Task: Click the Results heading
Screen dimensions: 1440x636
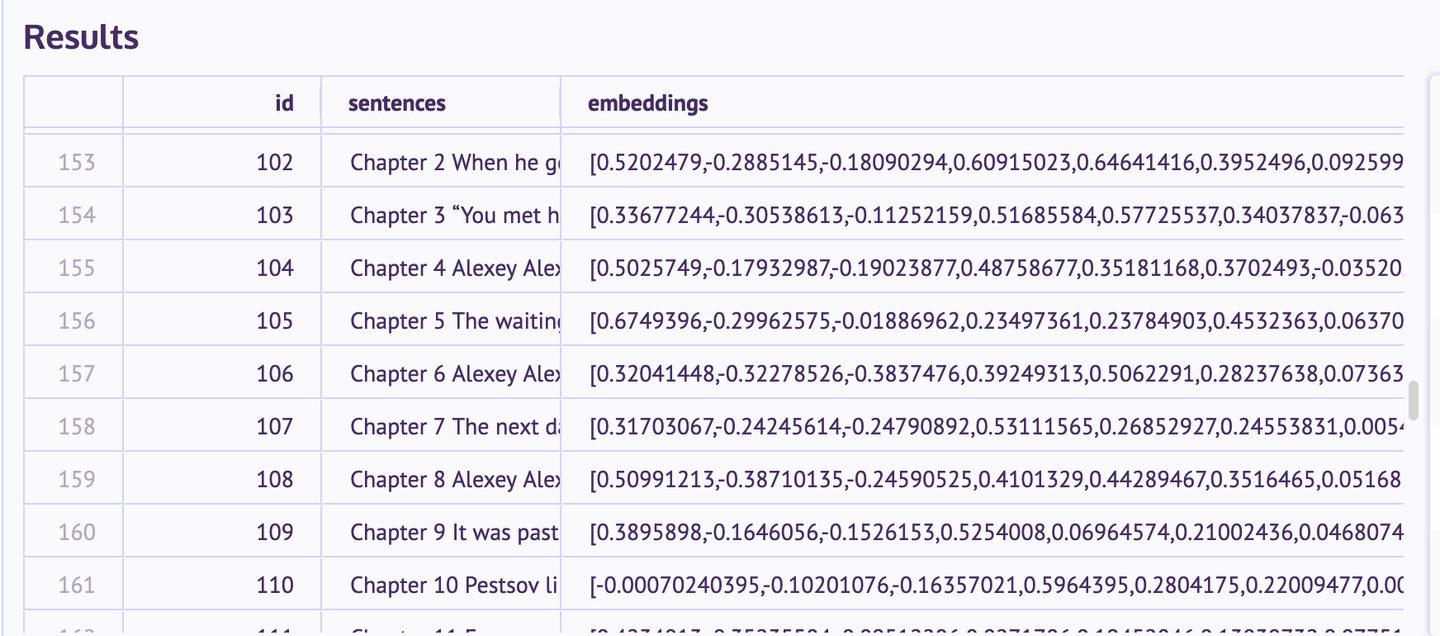Action: point(81,37)
